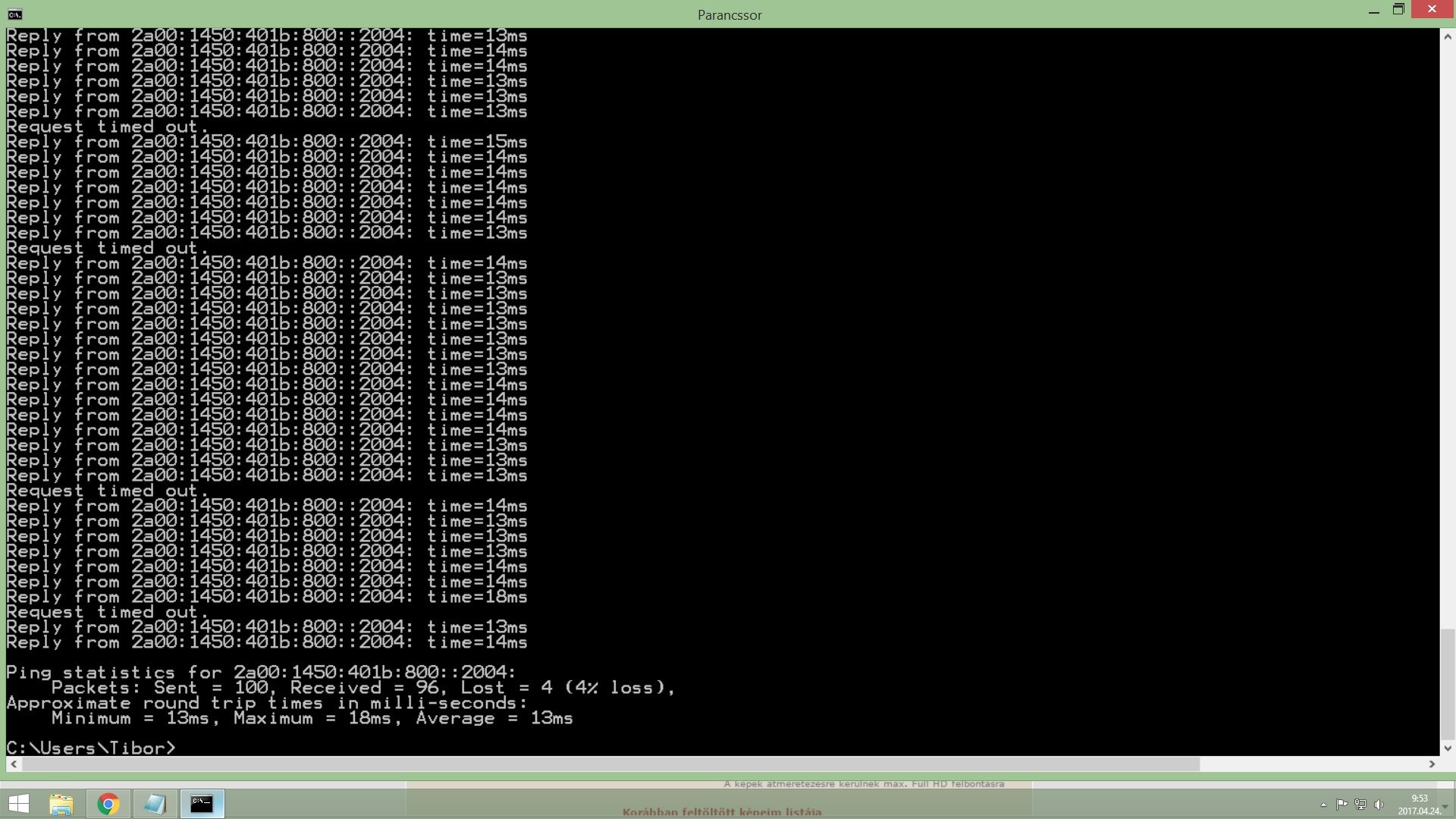
Task: Open the clock showing 9:53
Action: click(x=1419, y=804)
